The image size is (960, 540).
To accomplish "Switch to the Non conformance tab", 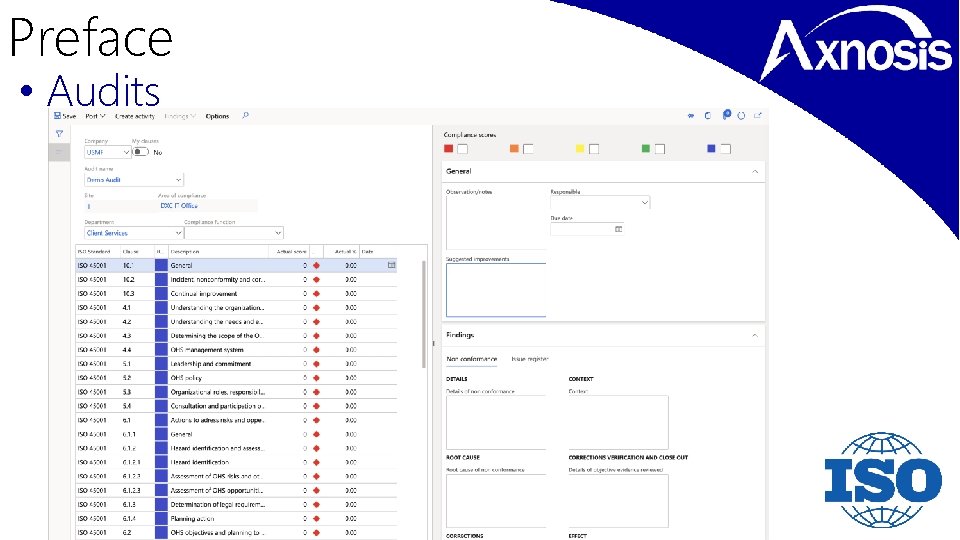I will coord(471,359).
